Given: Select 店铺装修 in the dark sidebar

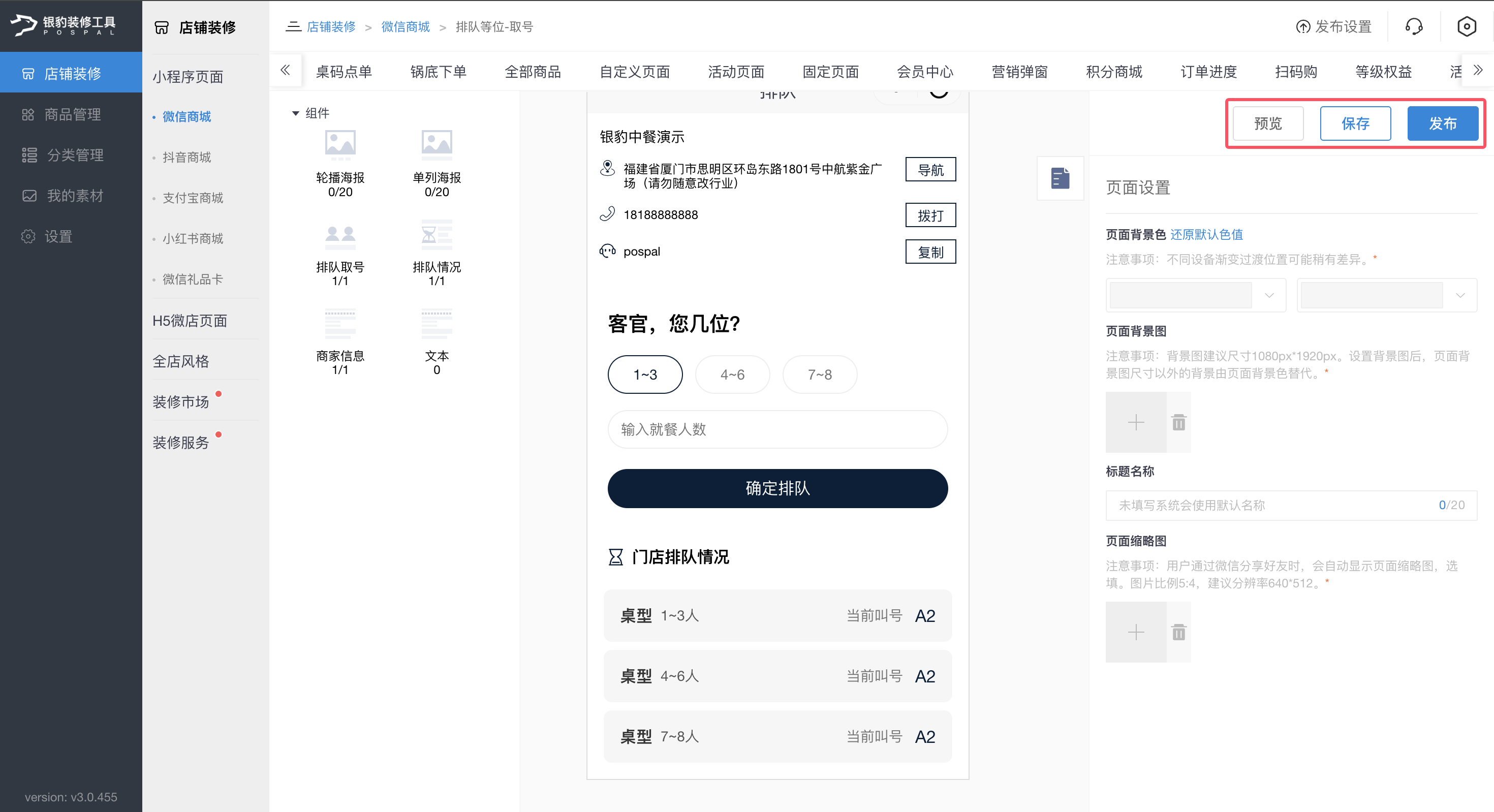Looking at the screenshot, I should [x=71, y=73].
